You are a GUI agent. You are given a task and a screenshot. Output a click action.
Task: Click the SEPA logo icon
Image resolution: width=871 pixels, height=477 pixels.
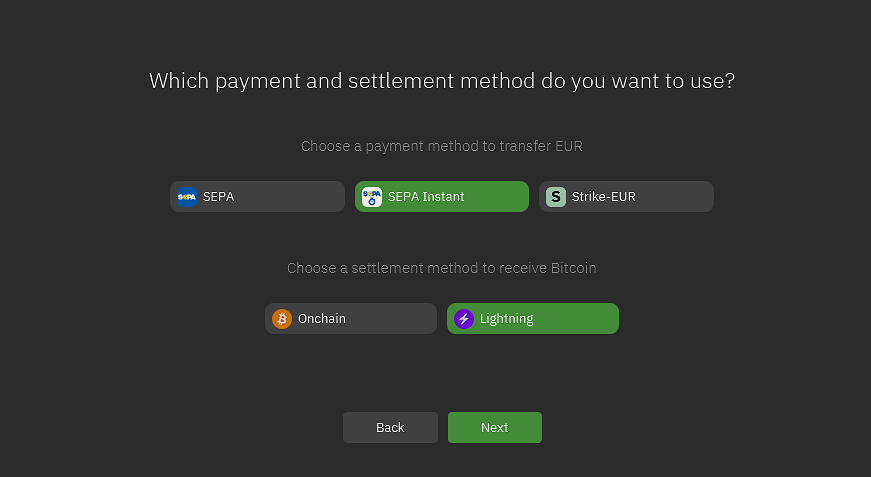click(187, 197)
